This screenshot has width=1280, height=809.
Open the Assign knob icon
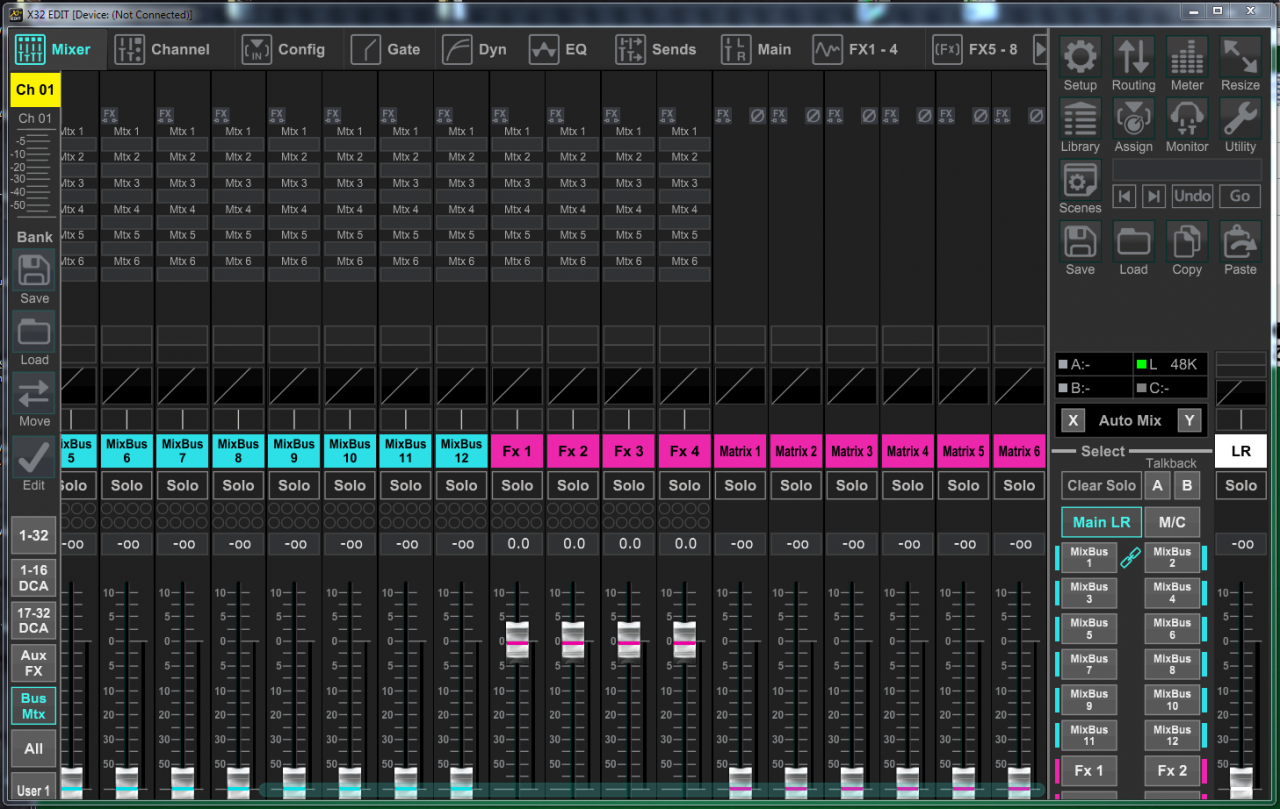pos(1133,118)
